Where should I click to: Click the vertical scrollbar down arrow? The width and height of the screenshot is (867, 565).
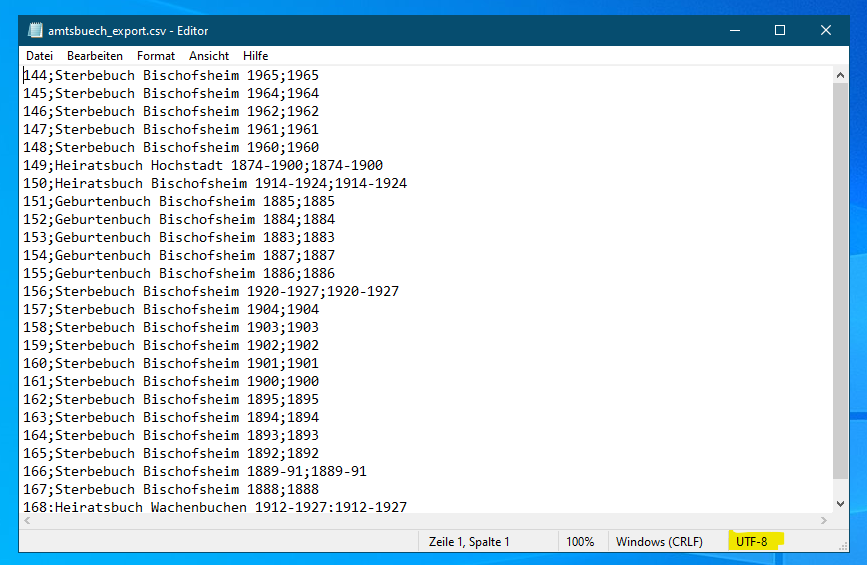(x=841, y=504)
